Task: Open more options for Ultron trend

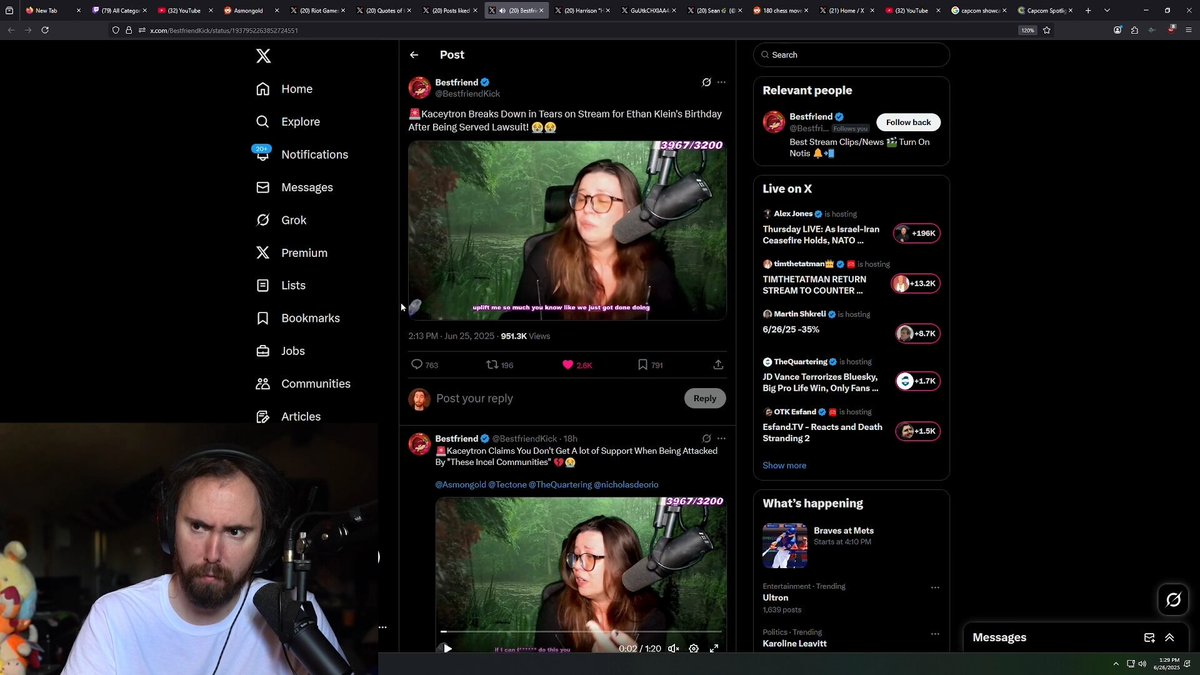Action: 935,587
